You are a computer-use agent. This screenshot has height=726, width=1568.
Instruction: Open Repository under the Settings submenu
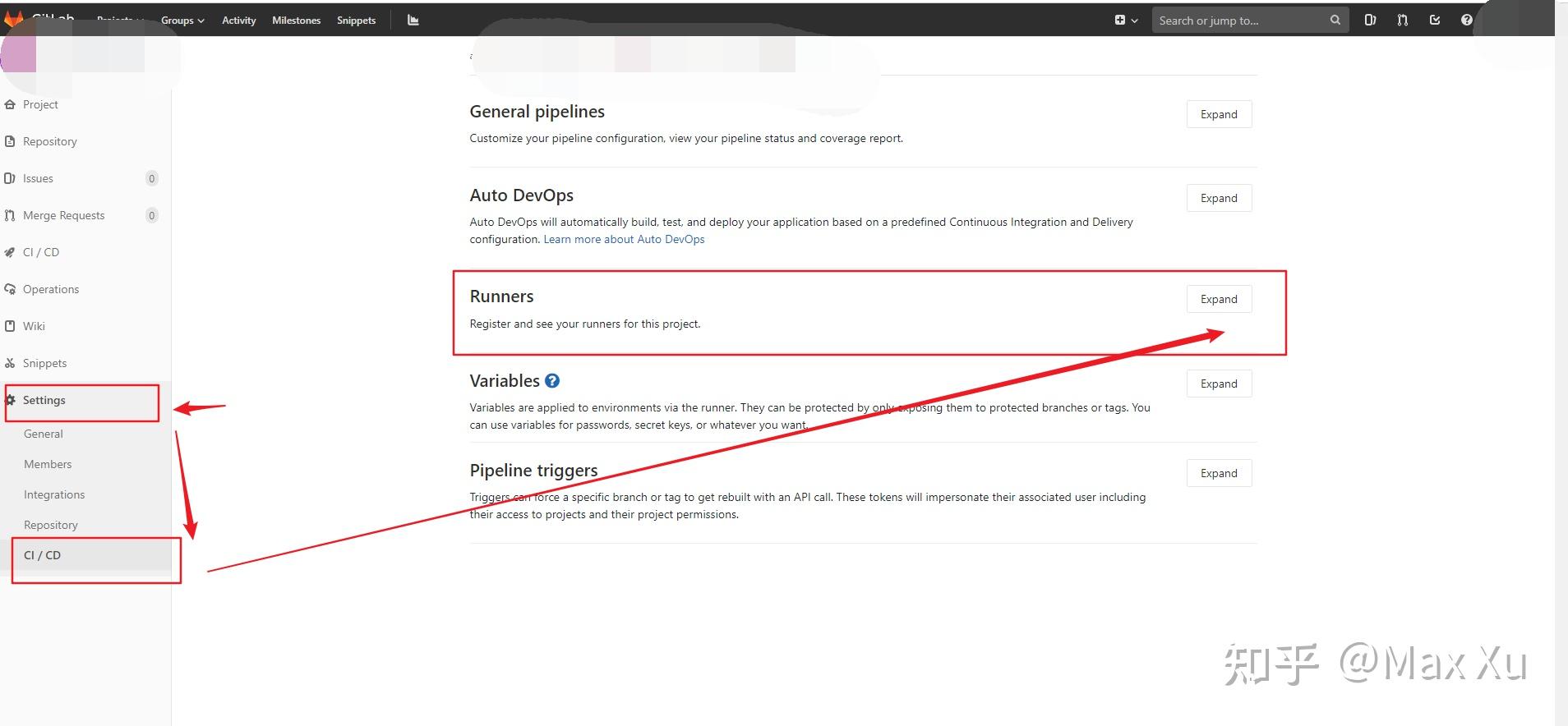(51, 525)
